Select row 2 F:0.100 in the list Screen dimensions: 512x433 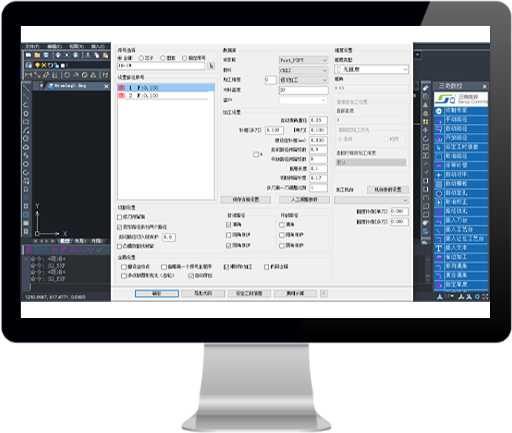click(x=166, y=96)
